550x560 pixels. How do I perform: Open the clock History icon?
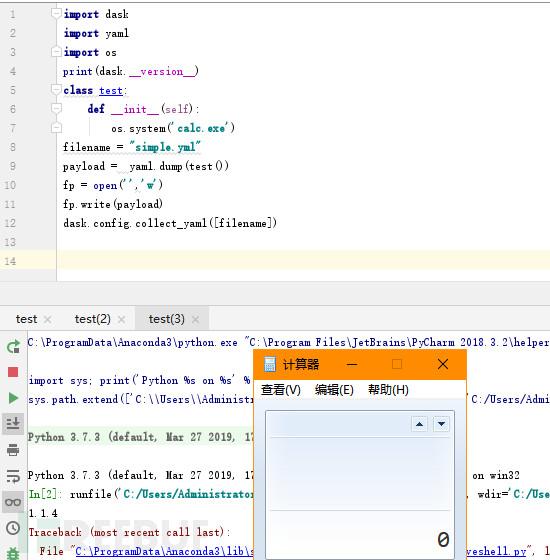(13, 528)
